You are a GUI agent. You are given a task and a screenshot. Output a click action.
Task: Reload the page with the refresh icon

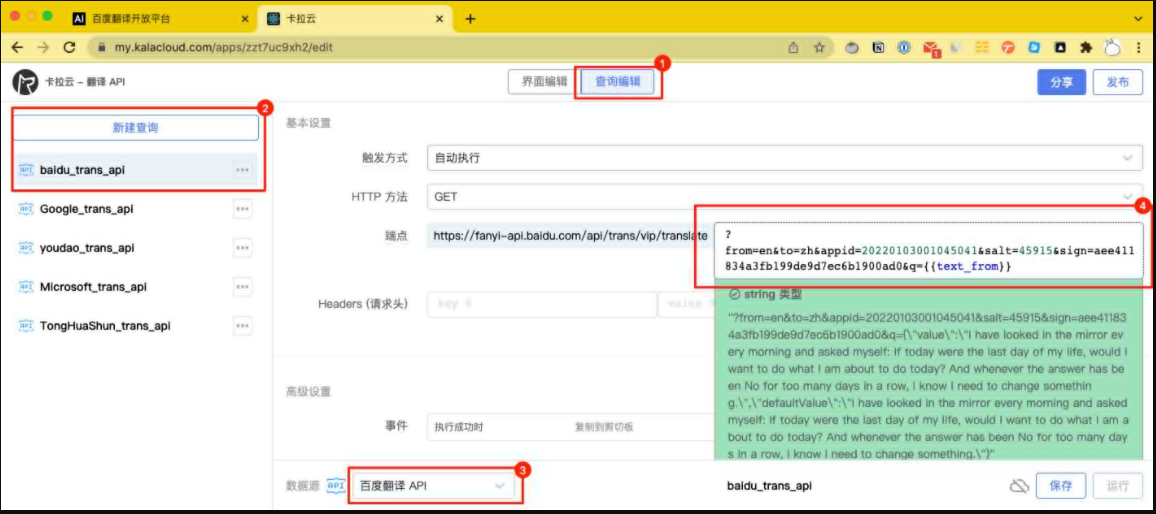(69, 47)
